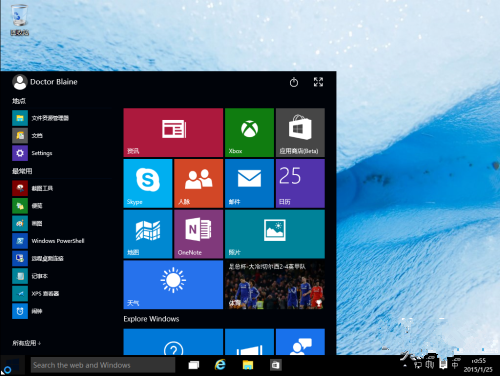Open the Store icon on the taskbar
The image size is (500, 376).
275,365
